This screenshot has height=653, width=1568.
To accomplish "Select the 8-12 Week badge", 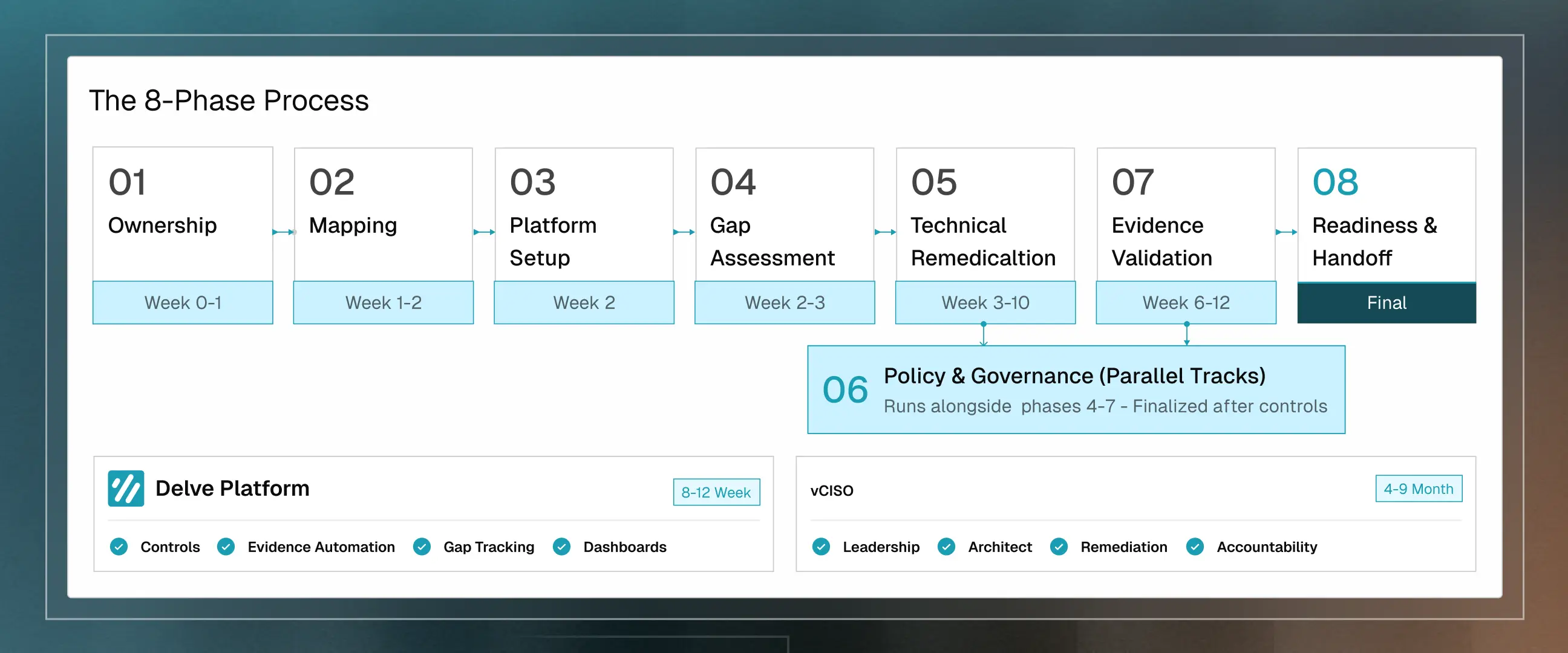I will (716, 492).
